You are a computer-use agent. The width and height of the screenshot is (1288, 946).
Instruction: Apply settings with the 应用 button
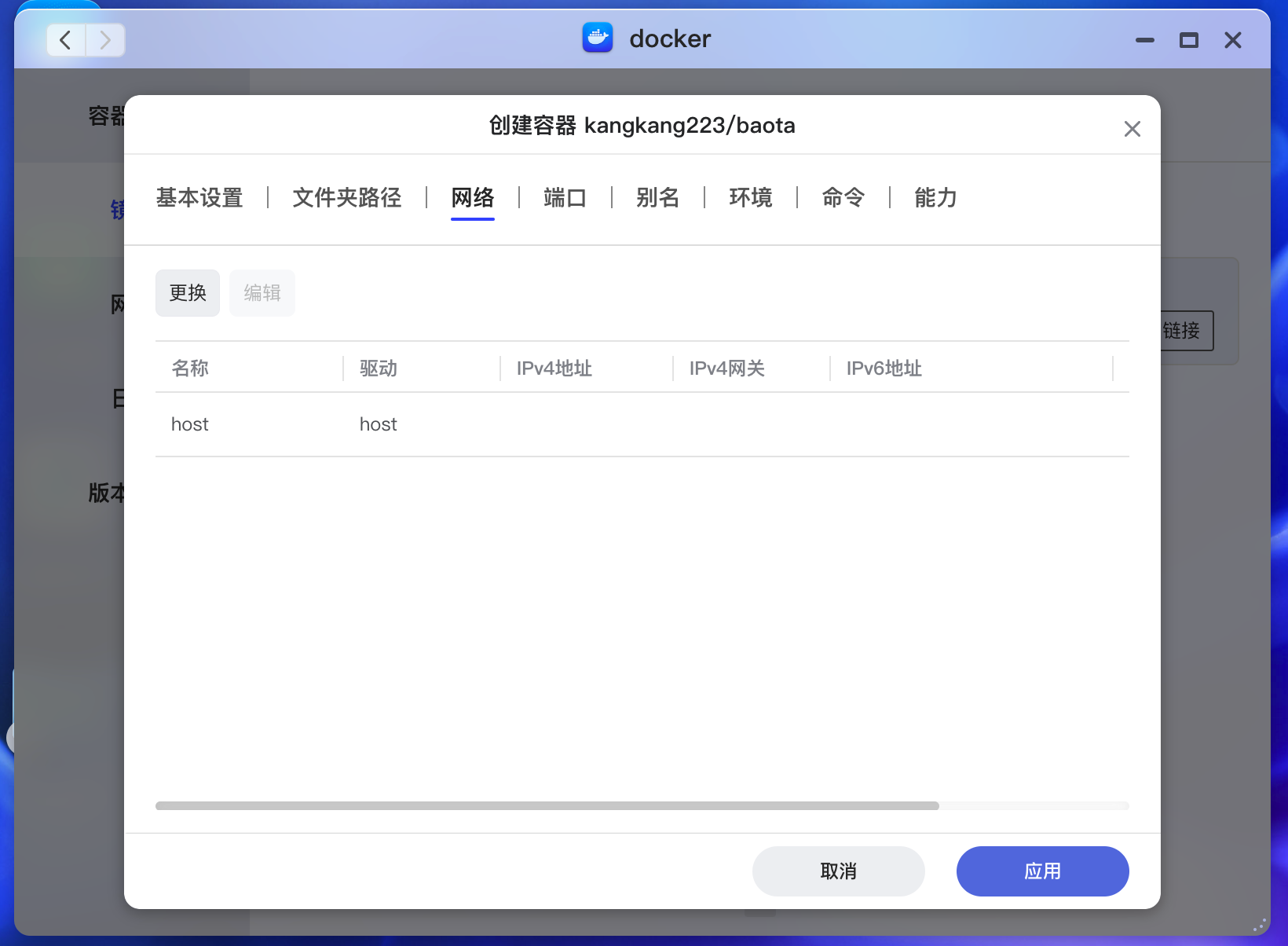(1043, 871)
